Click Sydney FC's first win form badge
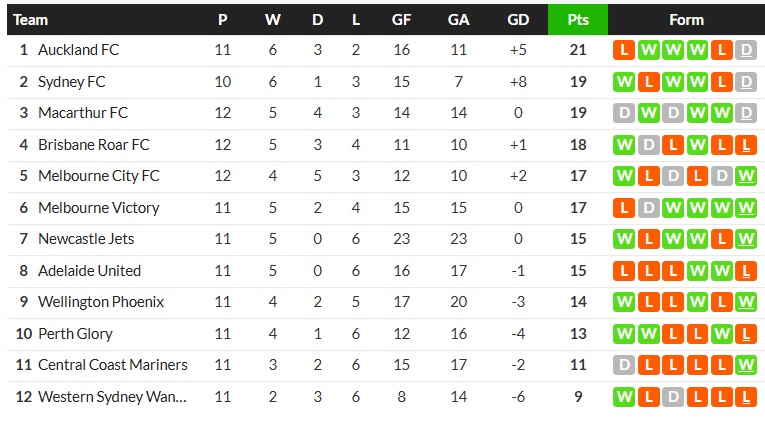The image size is (765, 427). (x=625, y=82)
